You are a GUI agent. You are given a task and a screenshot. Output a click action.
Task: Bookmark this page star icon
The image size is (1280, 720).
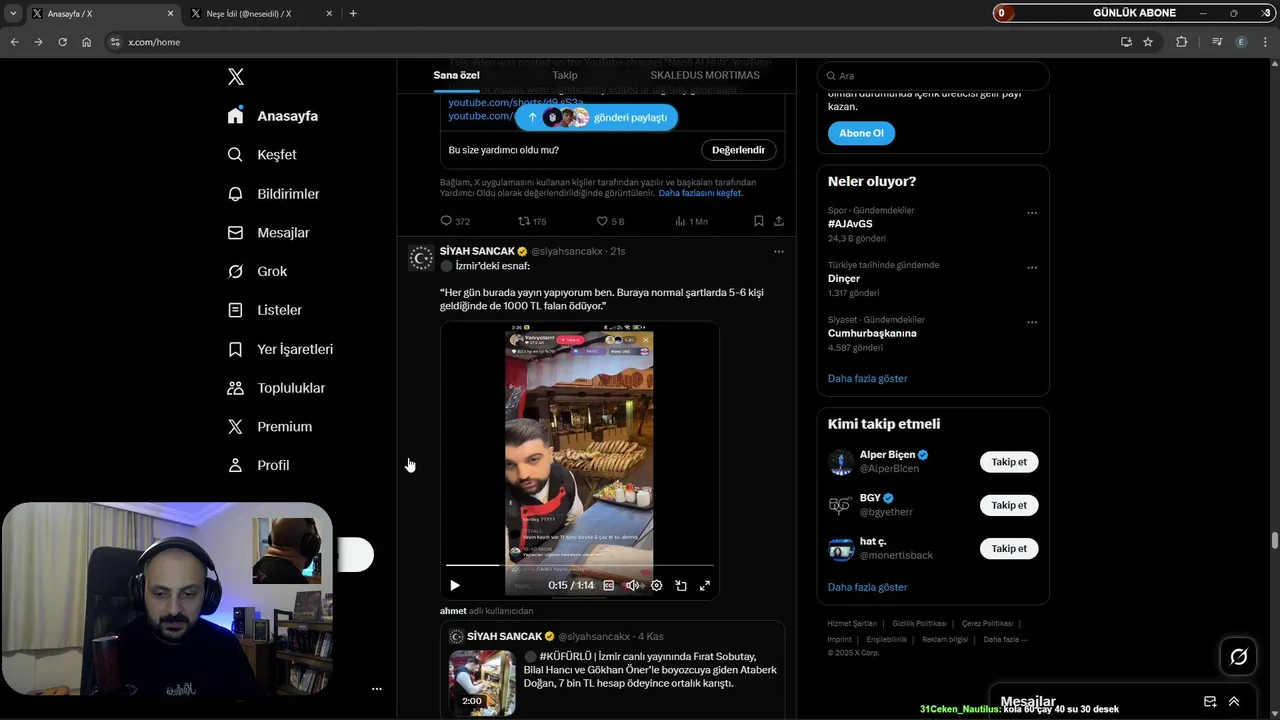pos(1148,42)
